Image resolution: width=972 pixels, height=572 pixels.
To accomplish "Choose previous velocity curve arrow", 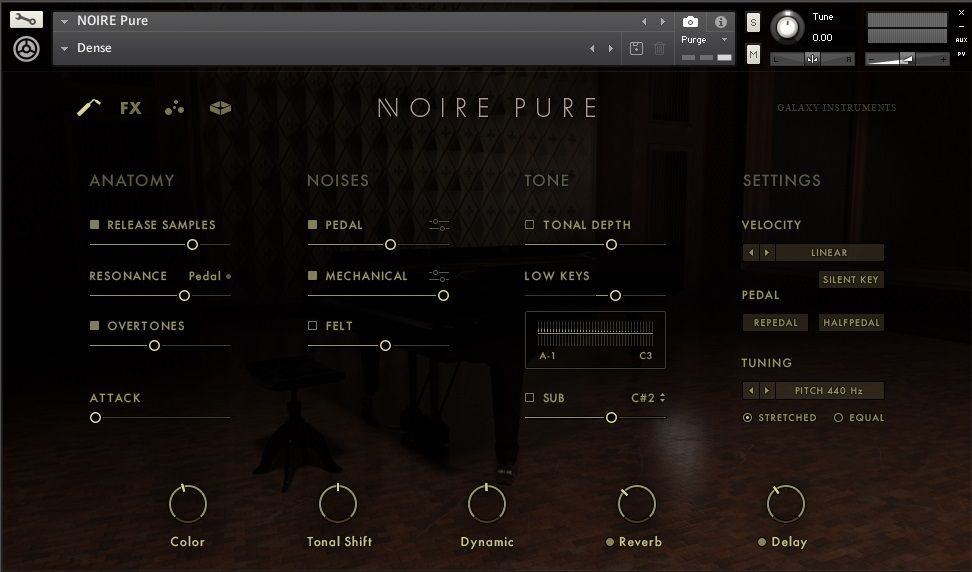I will click(751, 252).
